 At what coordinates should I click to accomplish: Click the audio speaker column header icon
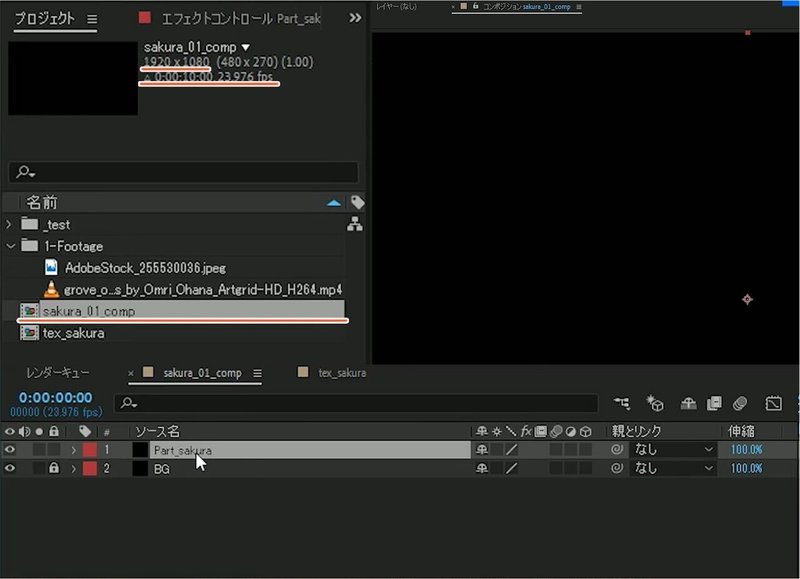24,432
